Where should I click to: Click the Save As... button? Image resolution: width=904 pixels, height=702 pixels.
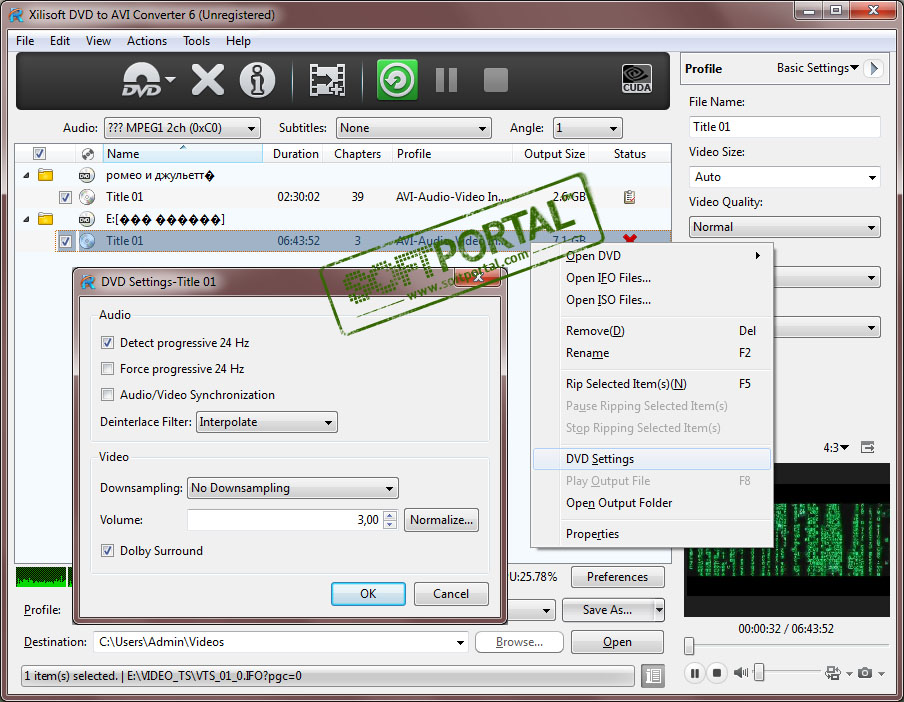(x=608, y=610)
